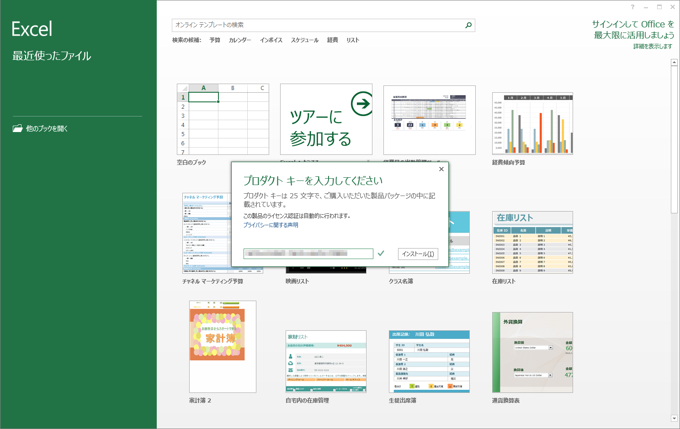The image size is (680, 429).
Task: Select the スケジュール search suggestion
Action: tap(304, 40)
